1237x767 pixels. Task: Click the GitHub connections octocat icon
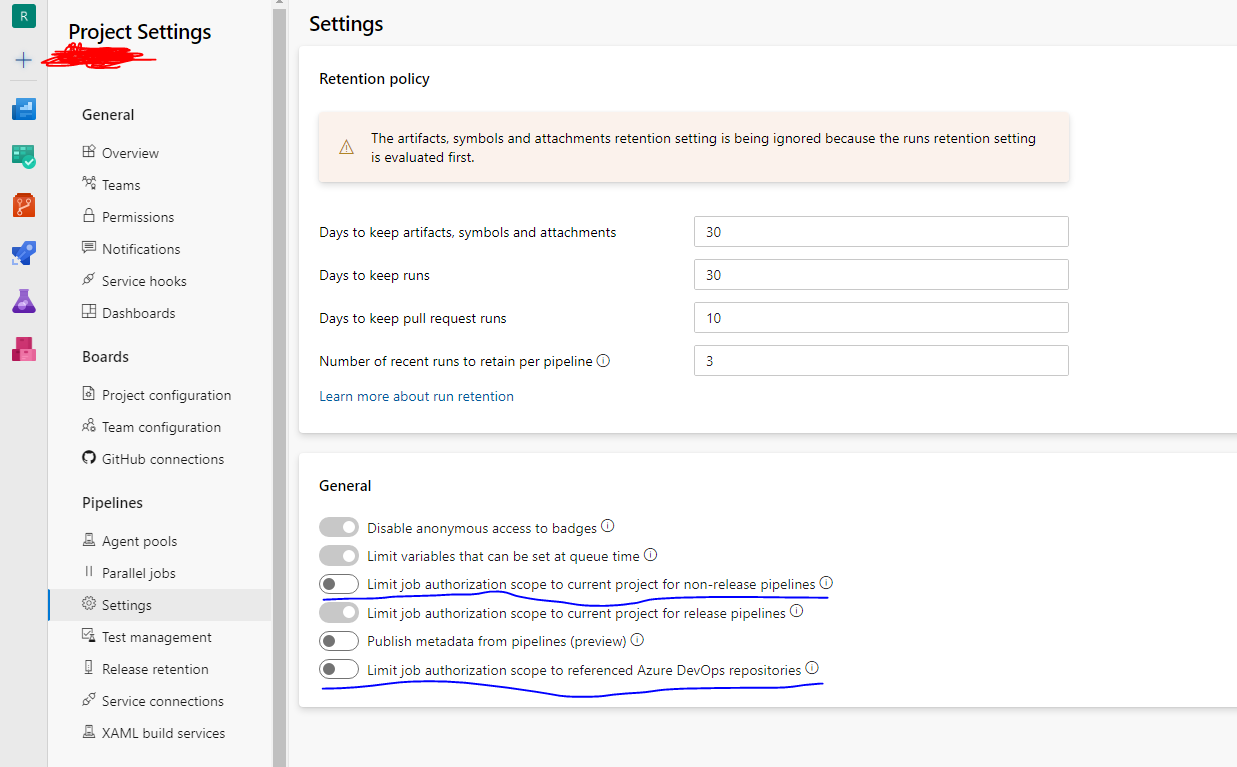click(89, 458)
